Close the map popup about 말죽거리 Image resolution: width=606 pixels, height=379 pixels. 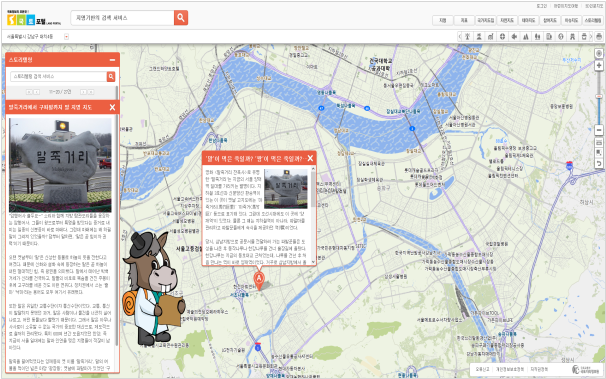[310, 158]
